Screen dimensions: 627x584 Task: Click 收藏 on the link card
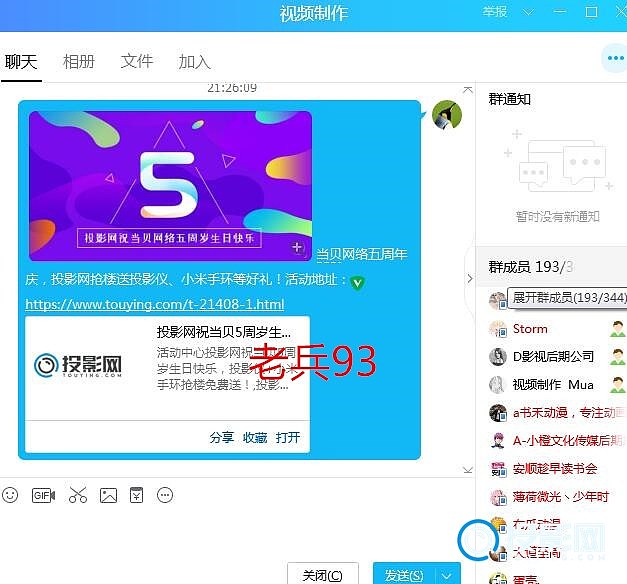pyautogui.click(x=255, y=437)
